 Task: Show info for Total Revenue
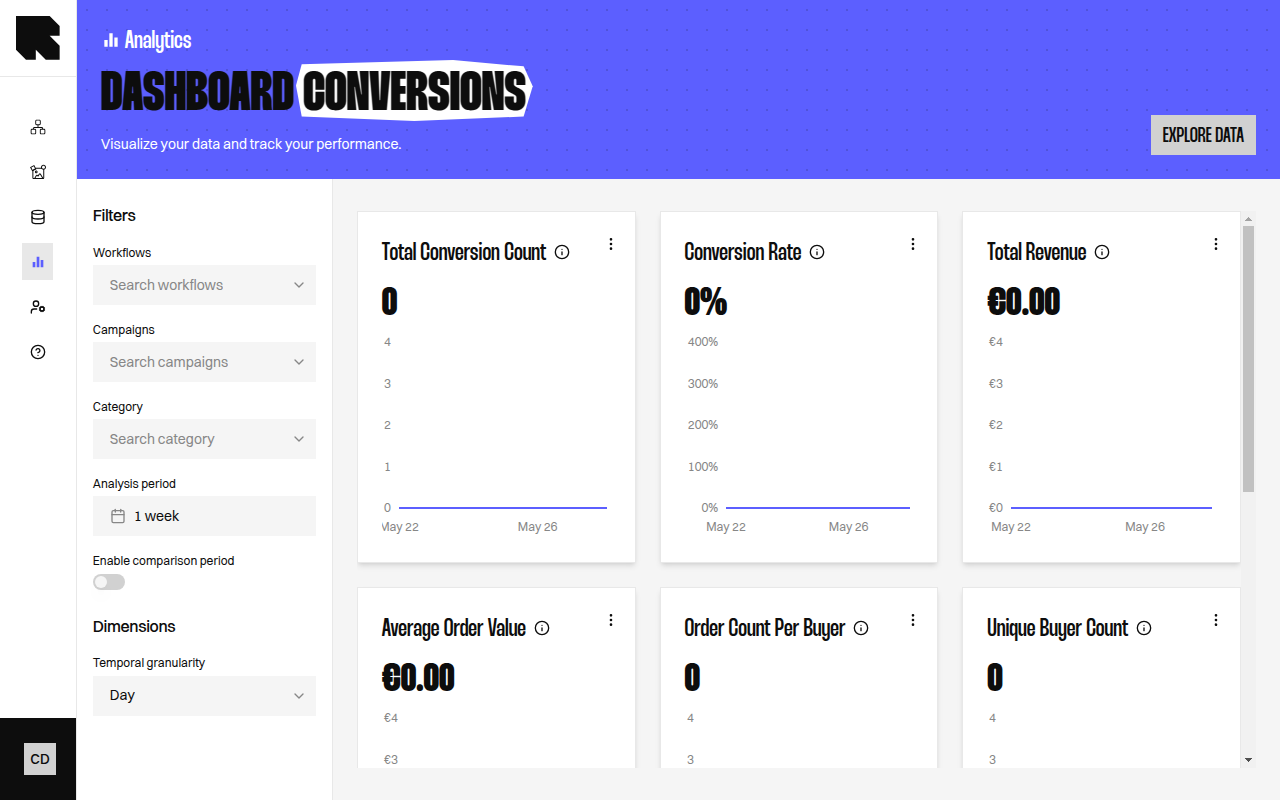pos(1102,252)
